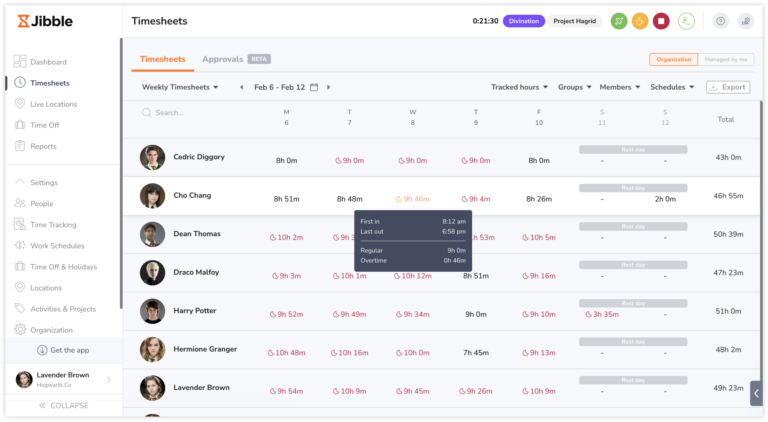Open the Reports section
Image resolution: width=768 pixels, height=422 pixels.
tap(35, 146)
